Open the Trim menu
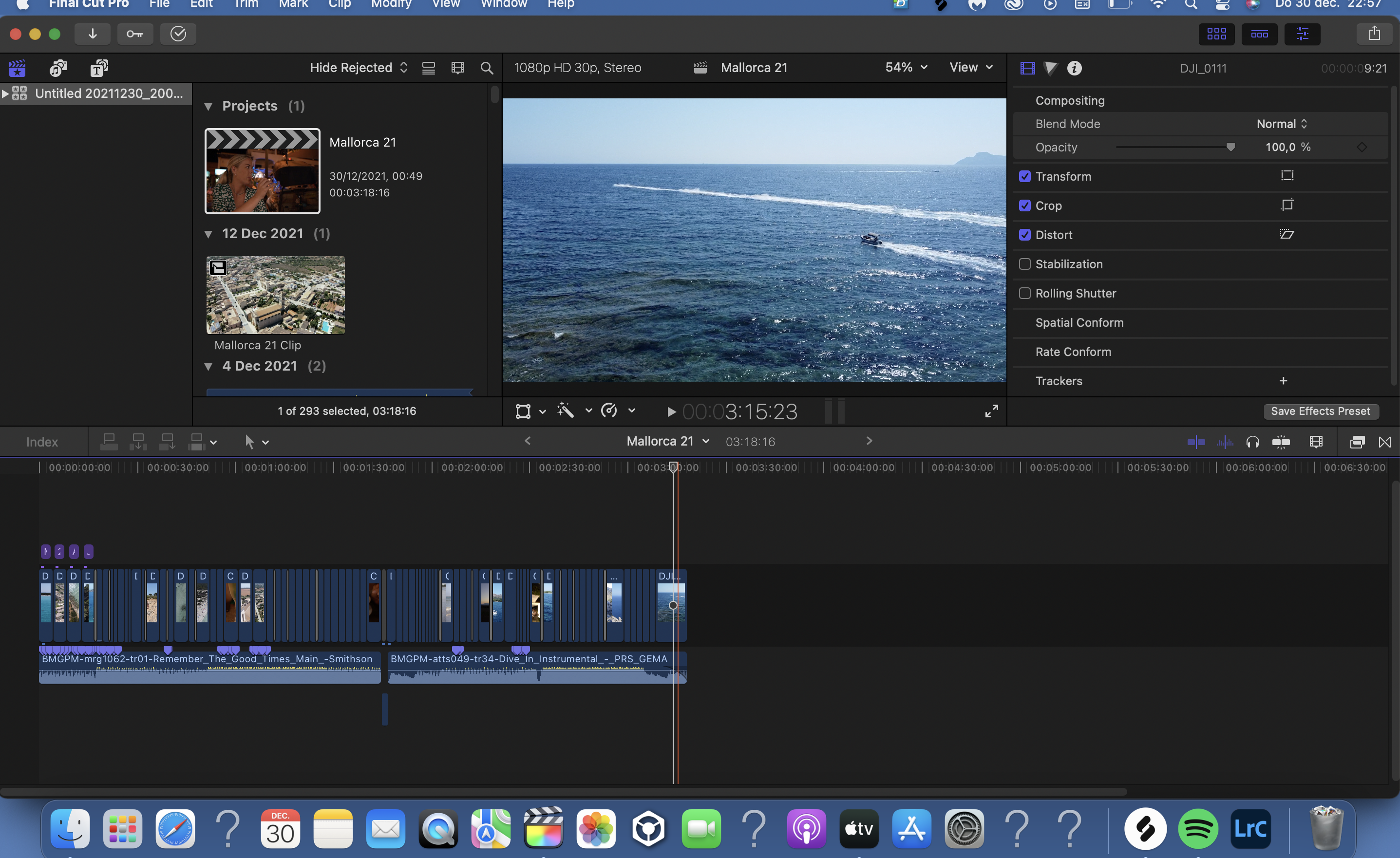Screen dimensions: 1400x858 246,4
